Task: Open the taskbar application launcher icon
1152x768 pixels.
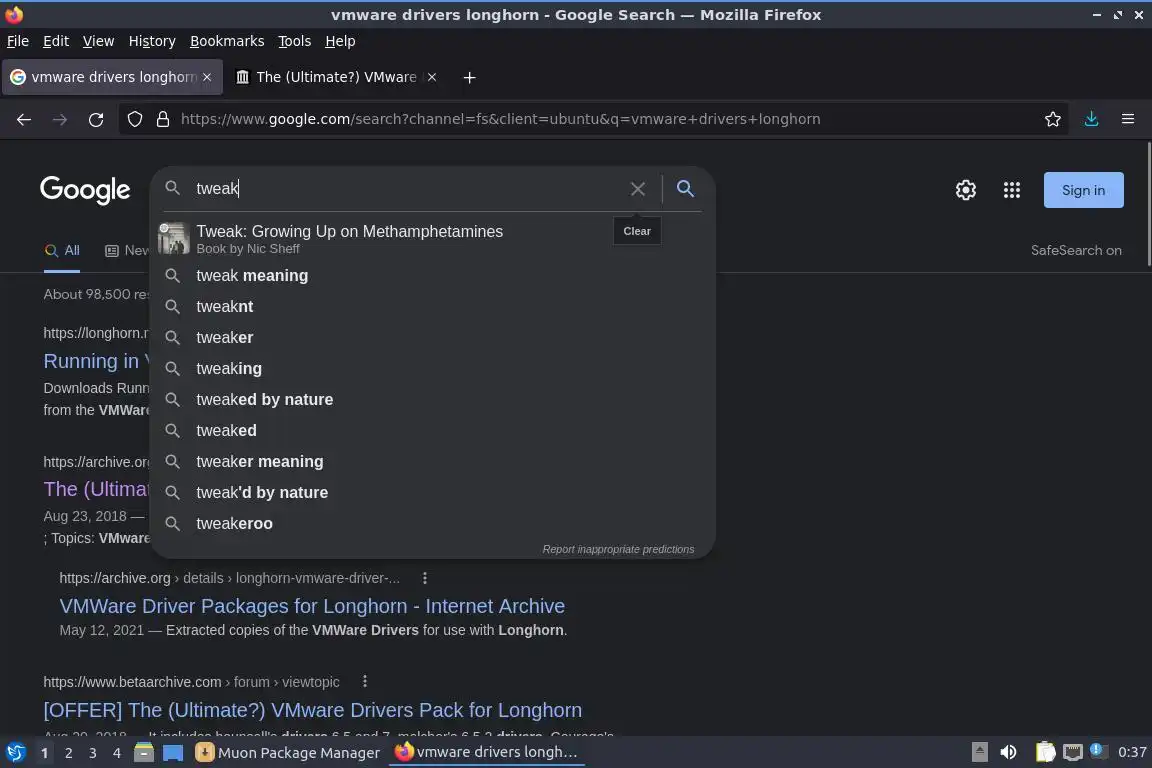Action: 15,753
